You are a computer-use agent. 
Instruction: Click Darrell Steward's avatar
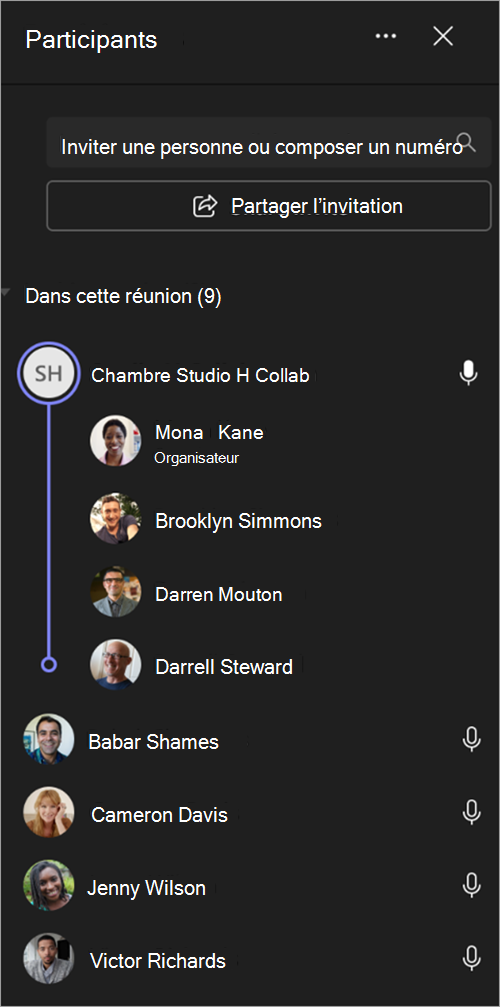(x=116, y=664)
